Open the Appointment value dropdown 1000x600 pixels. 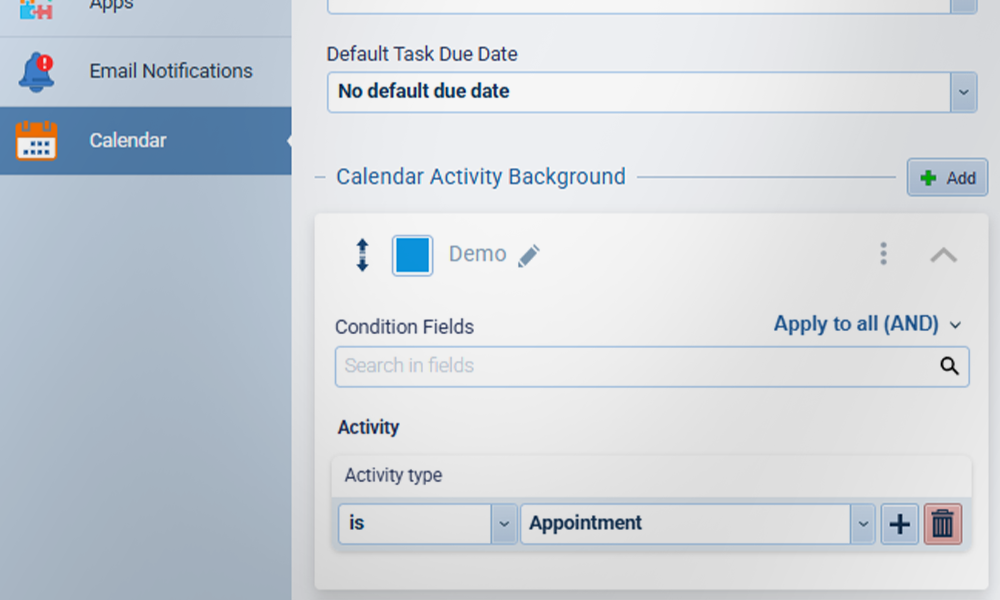click(862, 524)
